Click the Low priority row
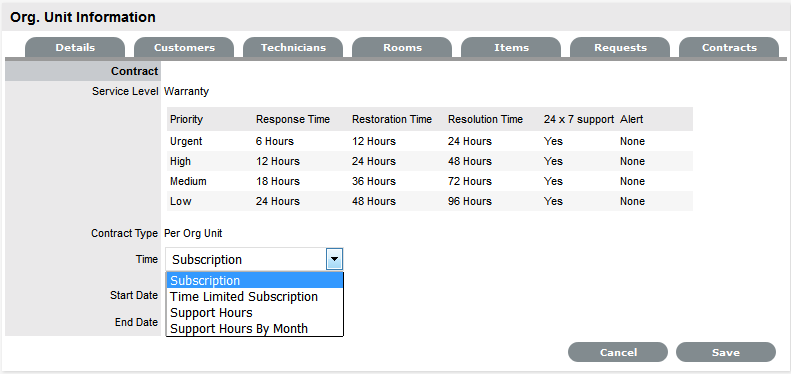This screenshot has width=791, height=374. [429, 201]
